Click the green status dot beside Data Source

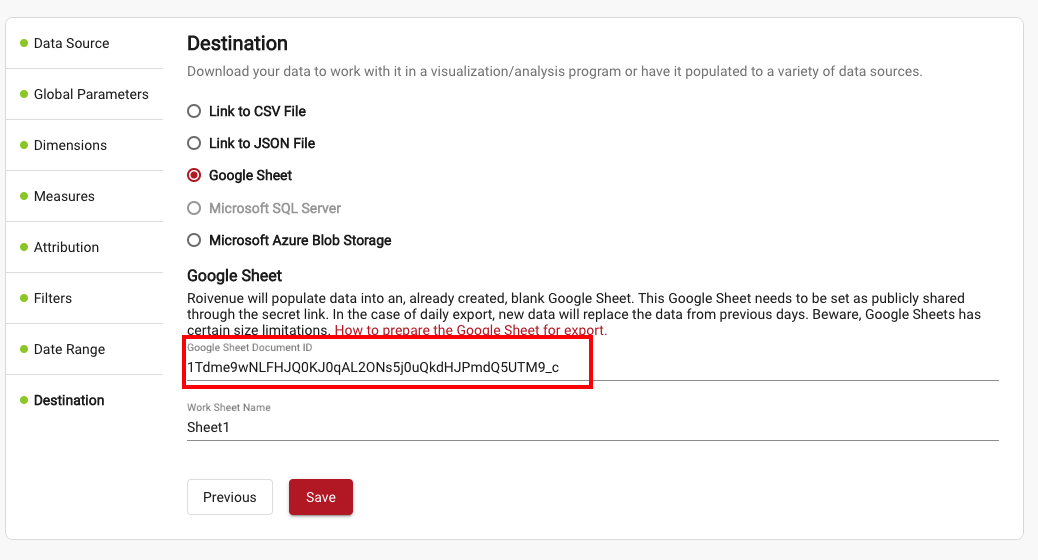pyautogui.click(x=24, y=43)
